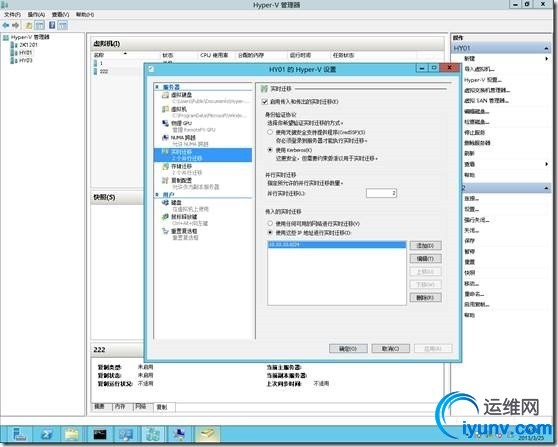Open Virtual SAN Manager (虚拟 SAN 管理器) action
Viewport: 558px width, 447px height.
coord(486,101)
